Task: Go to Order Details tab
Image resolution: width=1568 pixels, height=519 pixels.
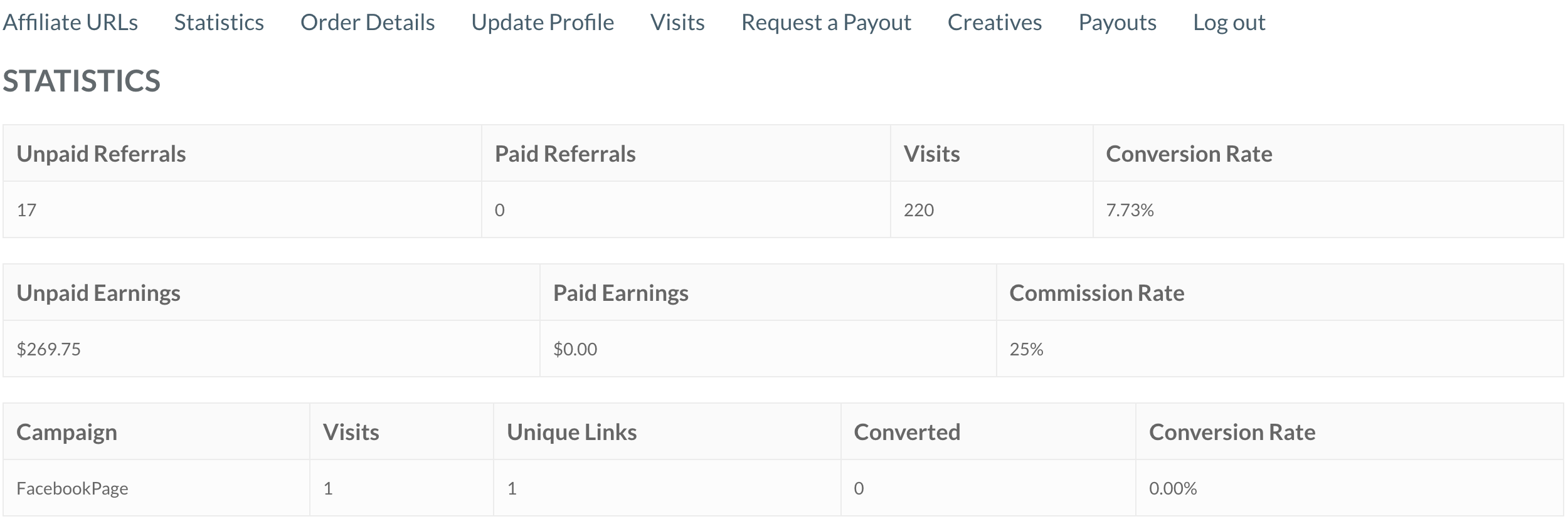Action: point(368,23)
